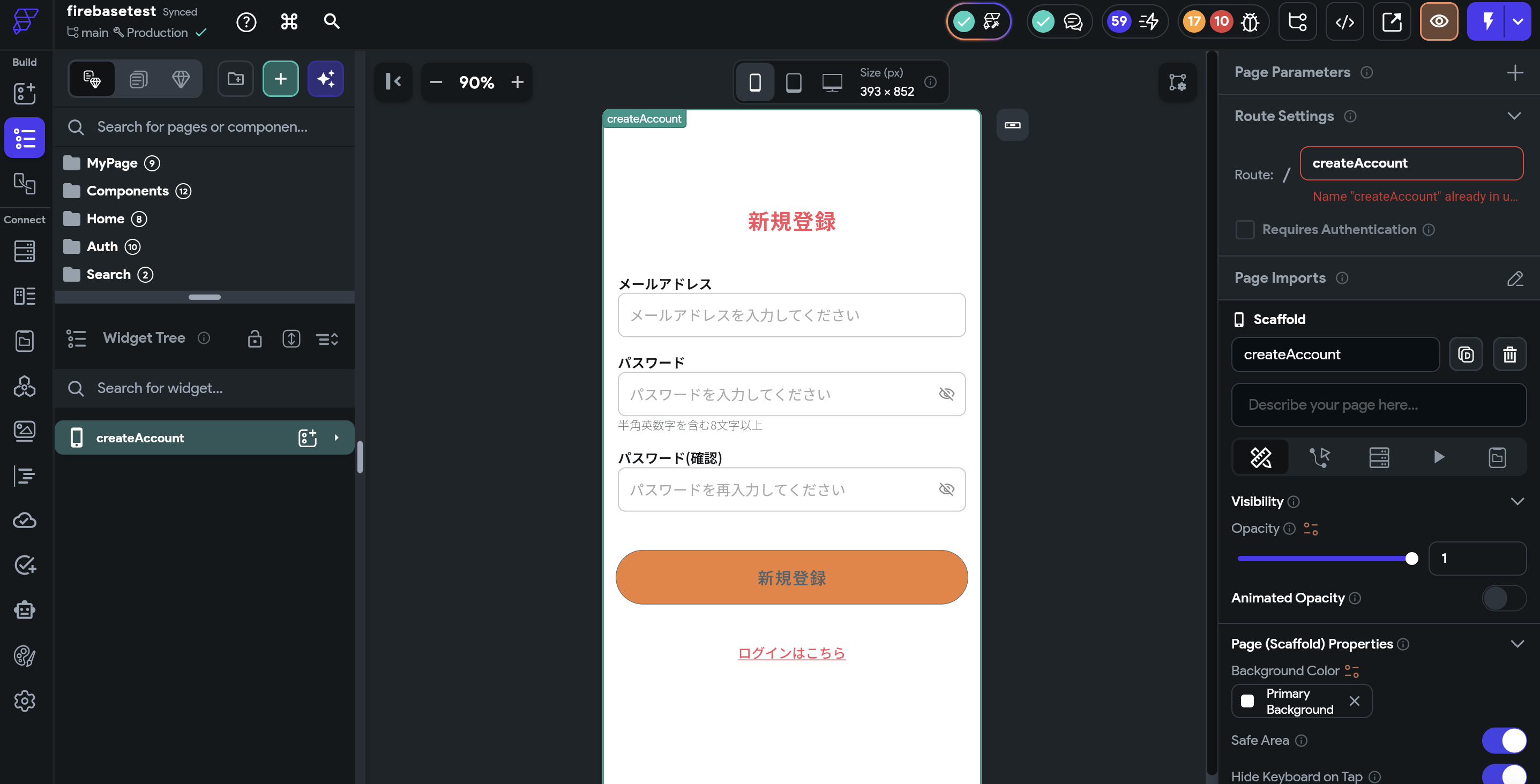Image resolution: width=1540 pixels, height=784 pixels.
Task: Collapse the Route Settings section
Action: tap(1514, 116)
